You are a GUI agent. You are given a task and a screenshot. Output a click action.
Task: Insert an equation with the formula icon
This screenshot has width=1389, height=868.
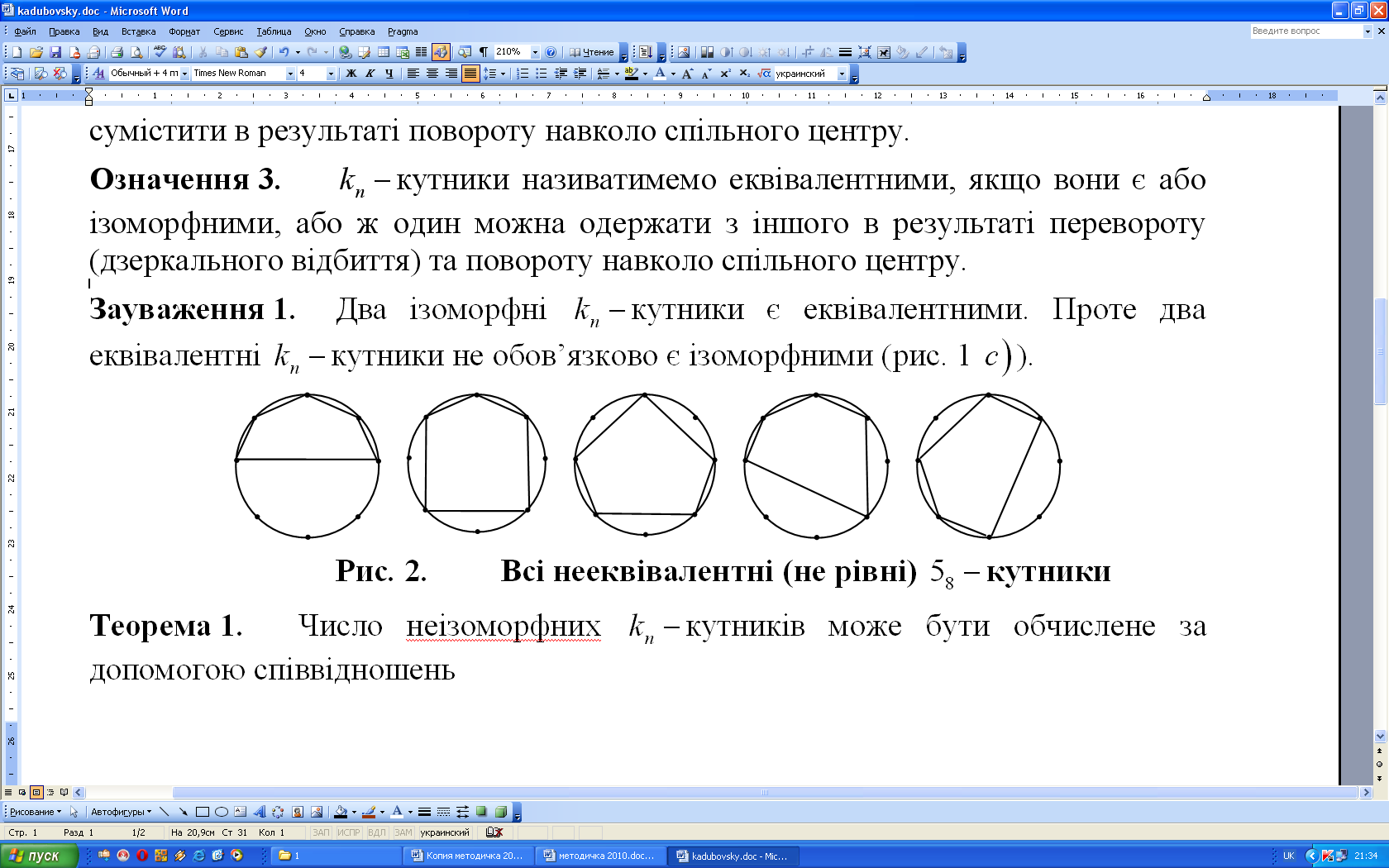click(765, 74)
